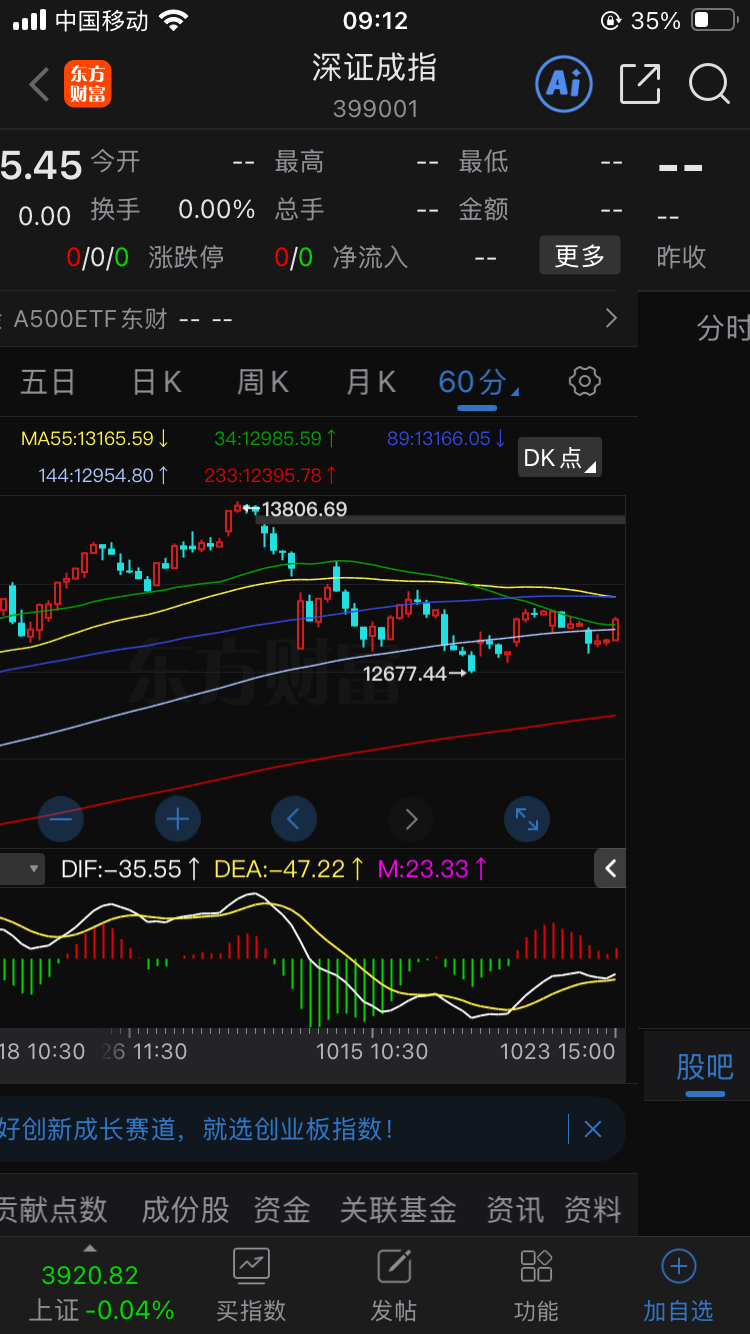Tap the 换手 0.00% value
Viewport: 750px width, 1334px height.
click(x=217, y=209)
